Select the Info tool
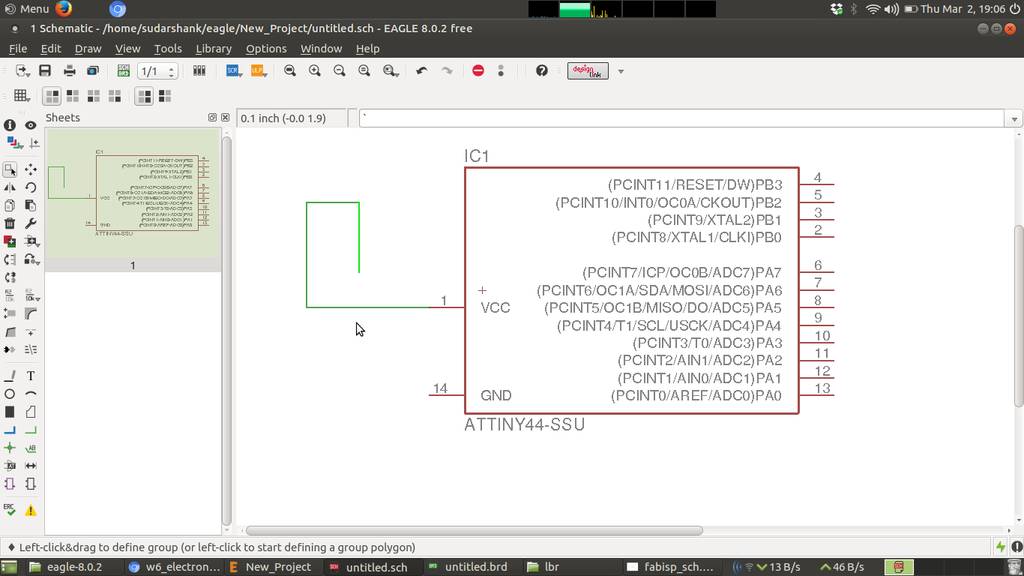Image resolution: width=1024 pixels, height=576 pixels. click(x=10, y=125)
